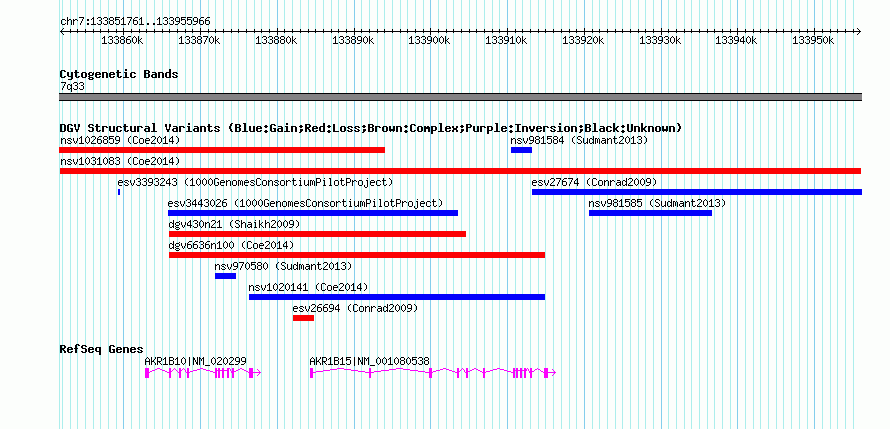Click the 133930k ruler tick label
890x429 pixels.
660,40
